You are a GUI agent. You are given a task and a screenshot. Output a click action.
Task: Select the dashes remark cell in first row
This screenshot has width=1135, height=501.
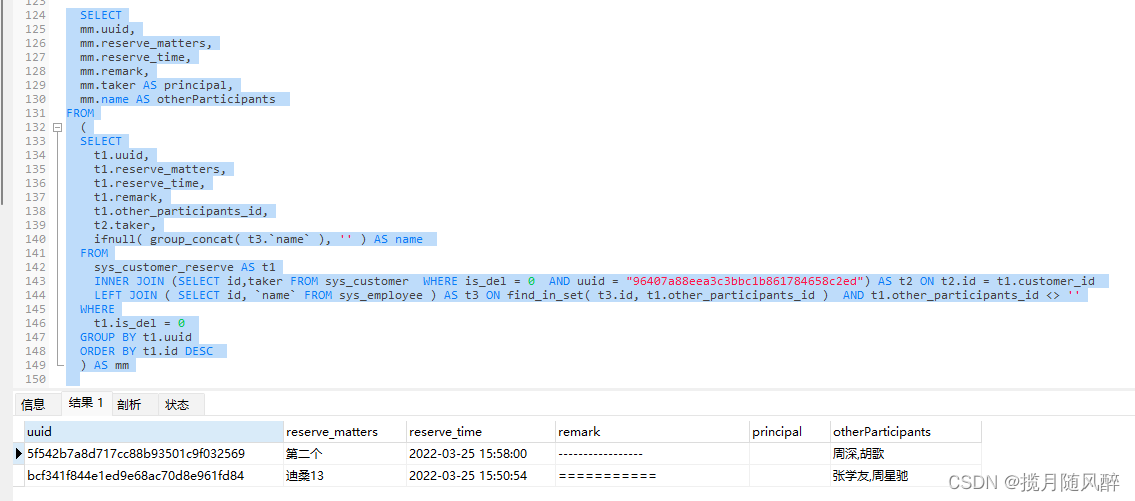click(x=652, y=454)
